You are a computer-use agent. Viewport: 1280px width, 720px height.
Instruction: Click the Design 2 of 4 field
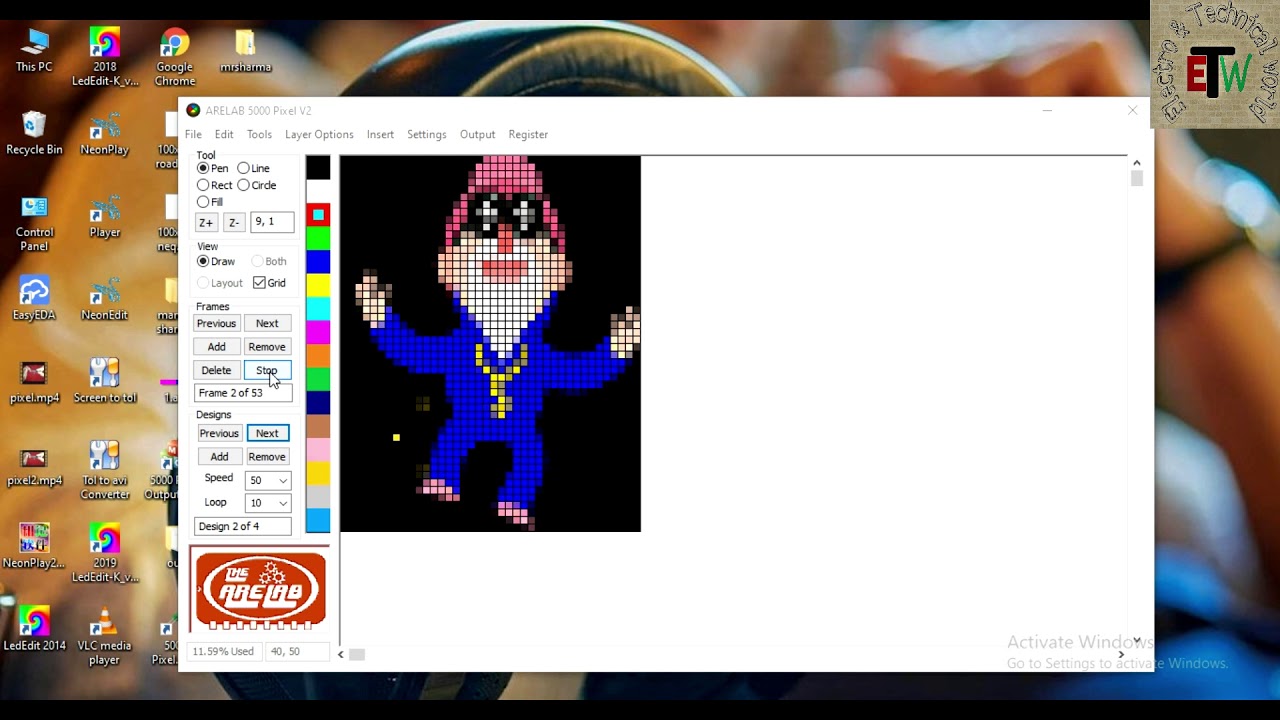click(243, 526)
